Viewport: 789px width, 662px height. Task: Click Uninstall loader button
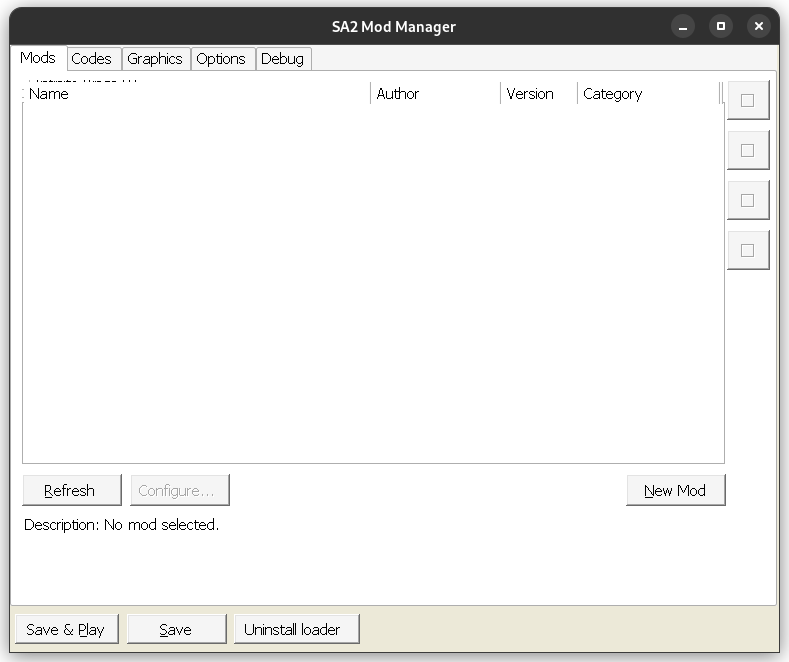point(296,629)
